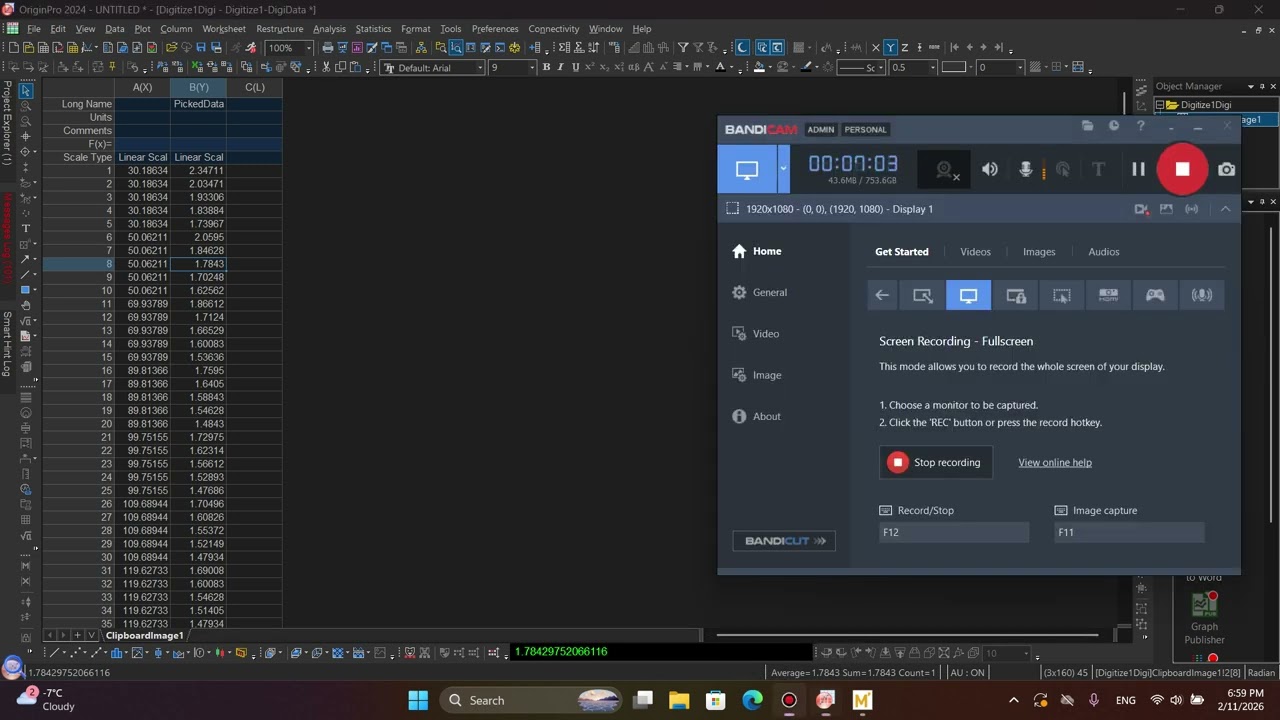
Task: Click the Stop recording button
Action: (936, 462)
